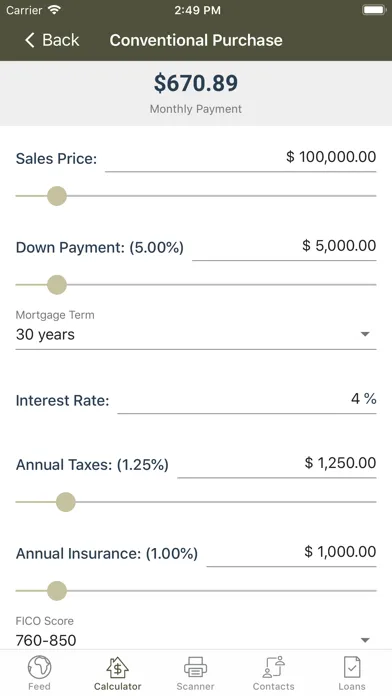Image resolution: width=392 pixels, height=696 pixels.
Task: Click the Down Payment slider knob
Action: pyautogui.click(x=57, y=285)
